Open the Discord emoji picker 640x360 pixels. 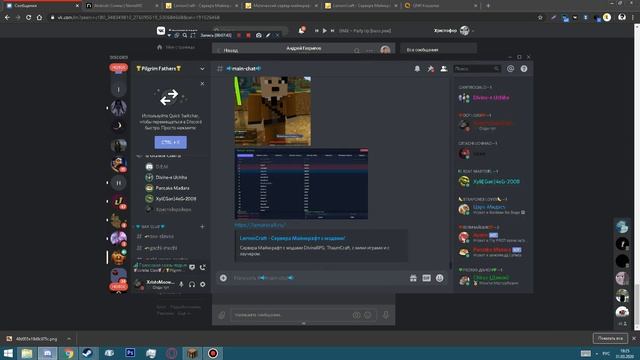point(440,278)
